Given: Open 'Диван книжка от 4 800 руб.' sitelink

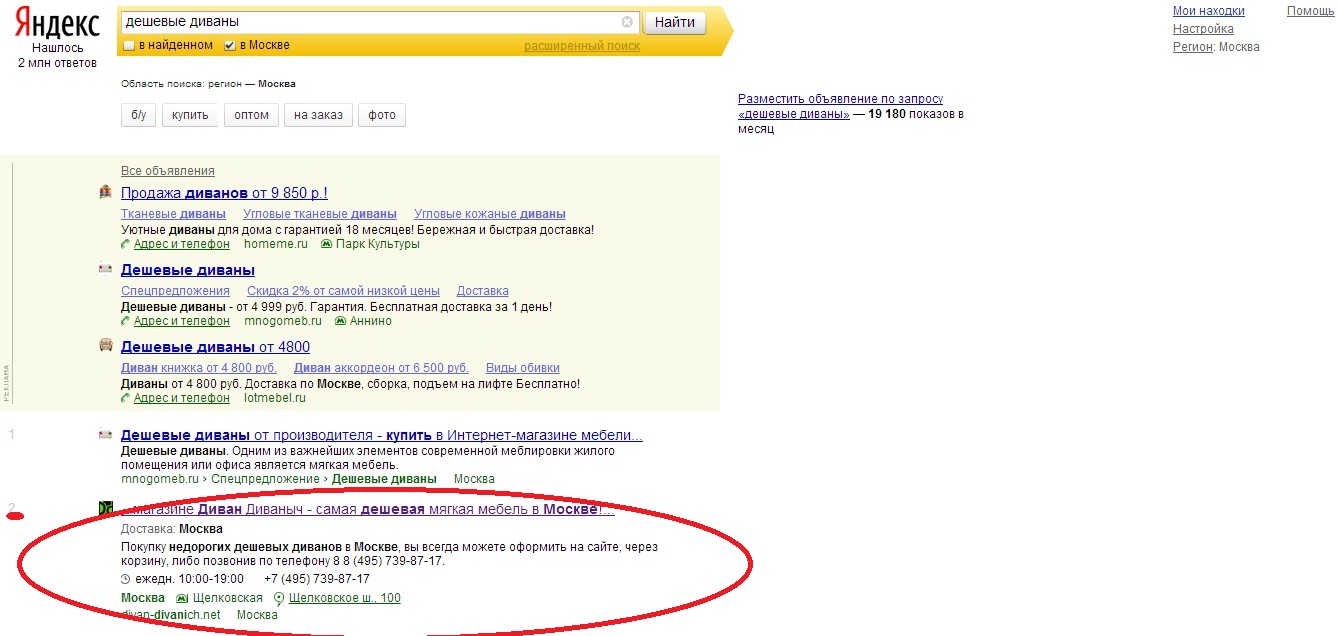Looking at the screenshot, I should (198, 368).
